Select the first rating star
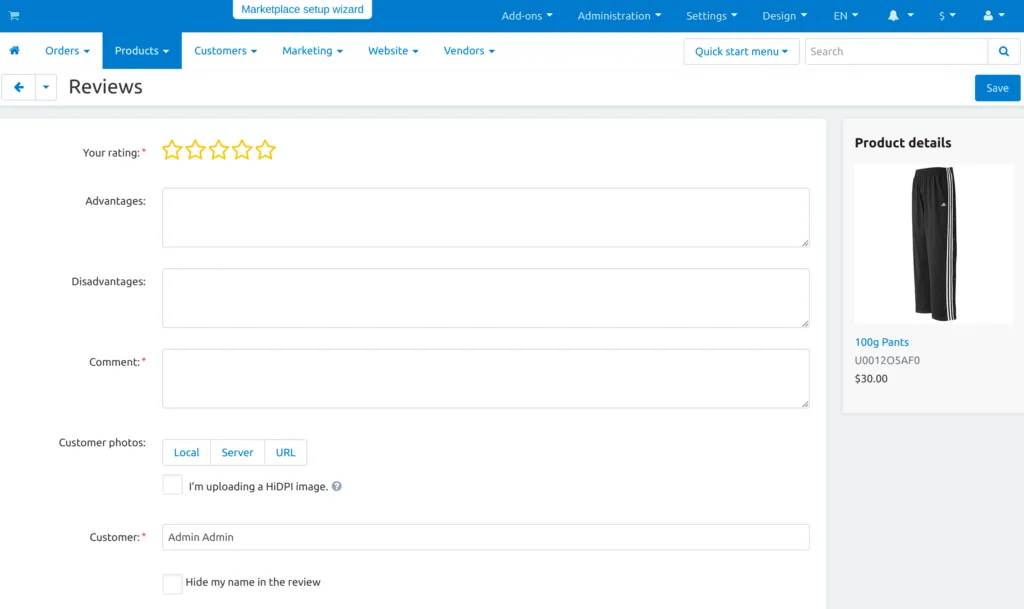The image size is (1024, 609). 172,150
